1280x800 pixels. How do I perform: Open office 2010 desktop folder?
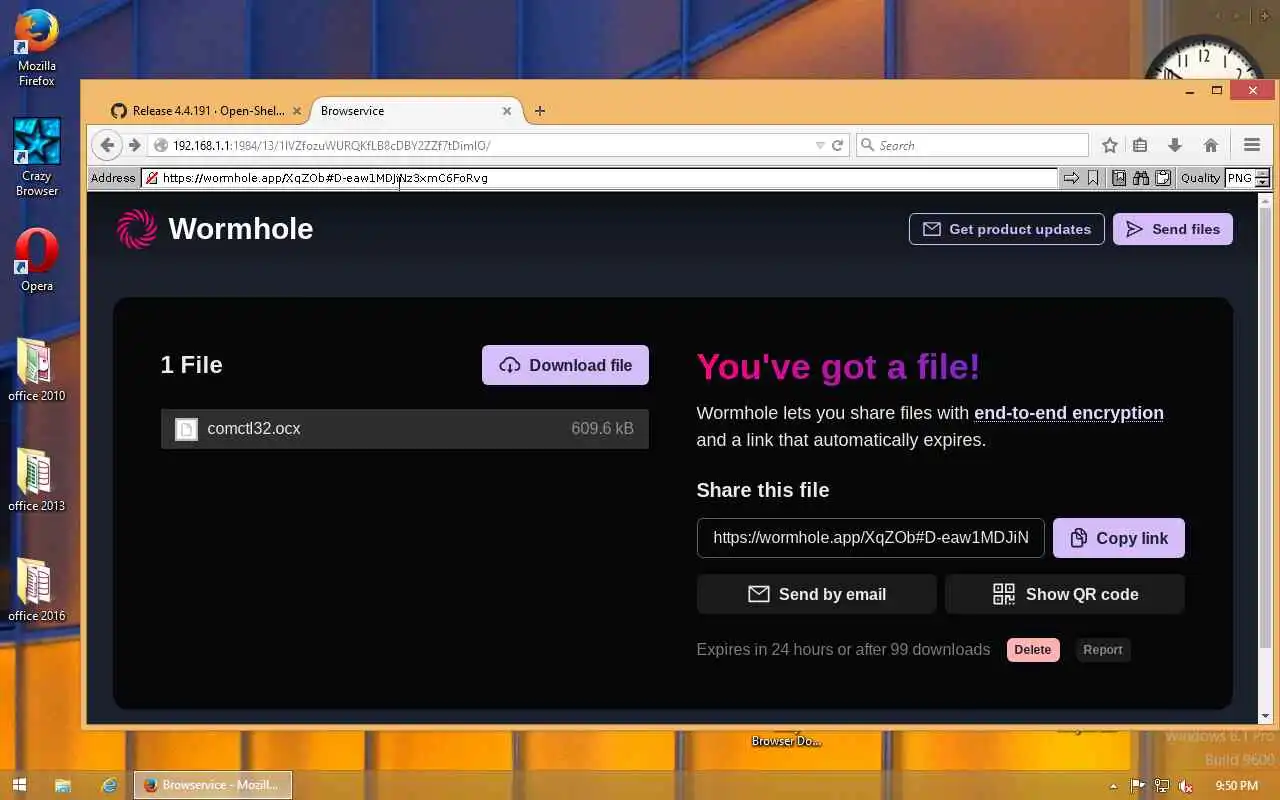(37, 370)
